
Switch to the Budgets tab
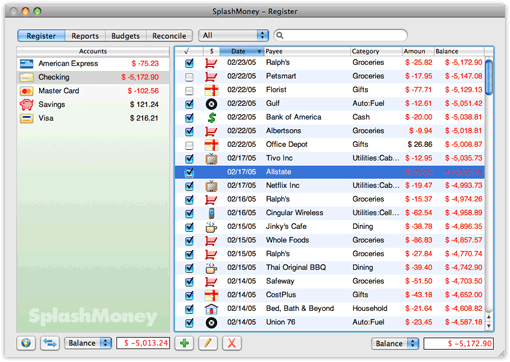(125, 36)
